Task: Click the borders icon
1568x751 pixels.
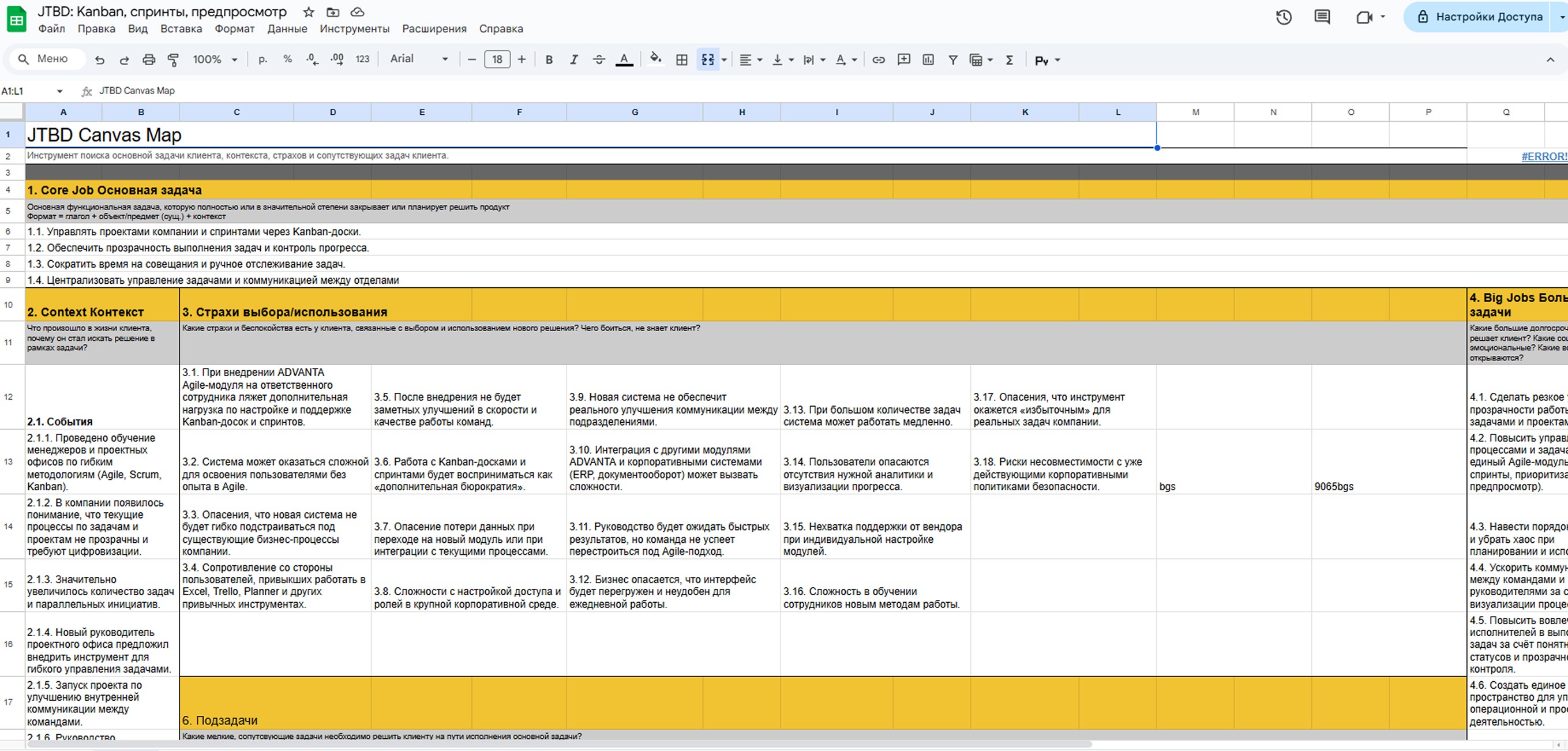Action: pos(682,59)
